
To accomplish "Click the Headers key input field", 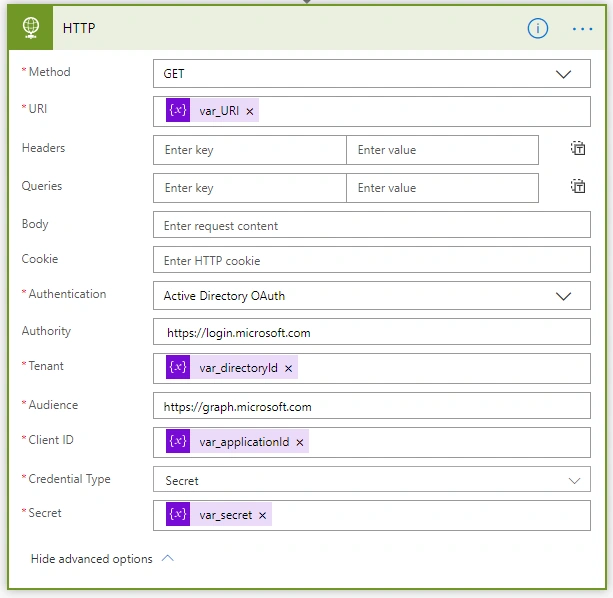I will pos(250,150).
